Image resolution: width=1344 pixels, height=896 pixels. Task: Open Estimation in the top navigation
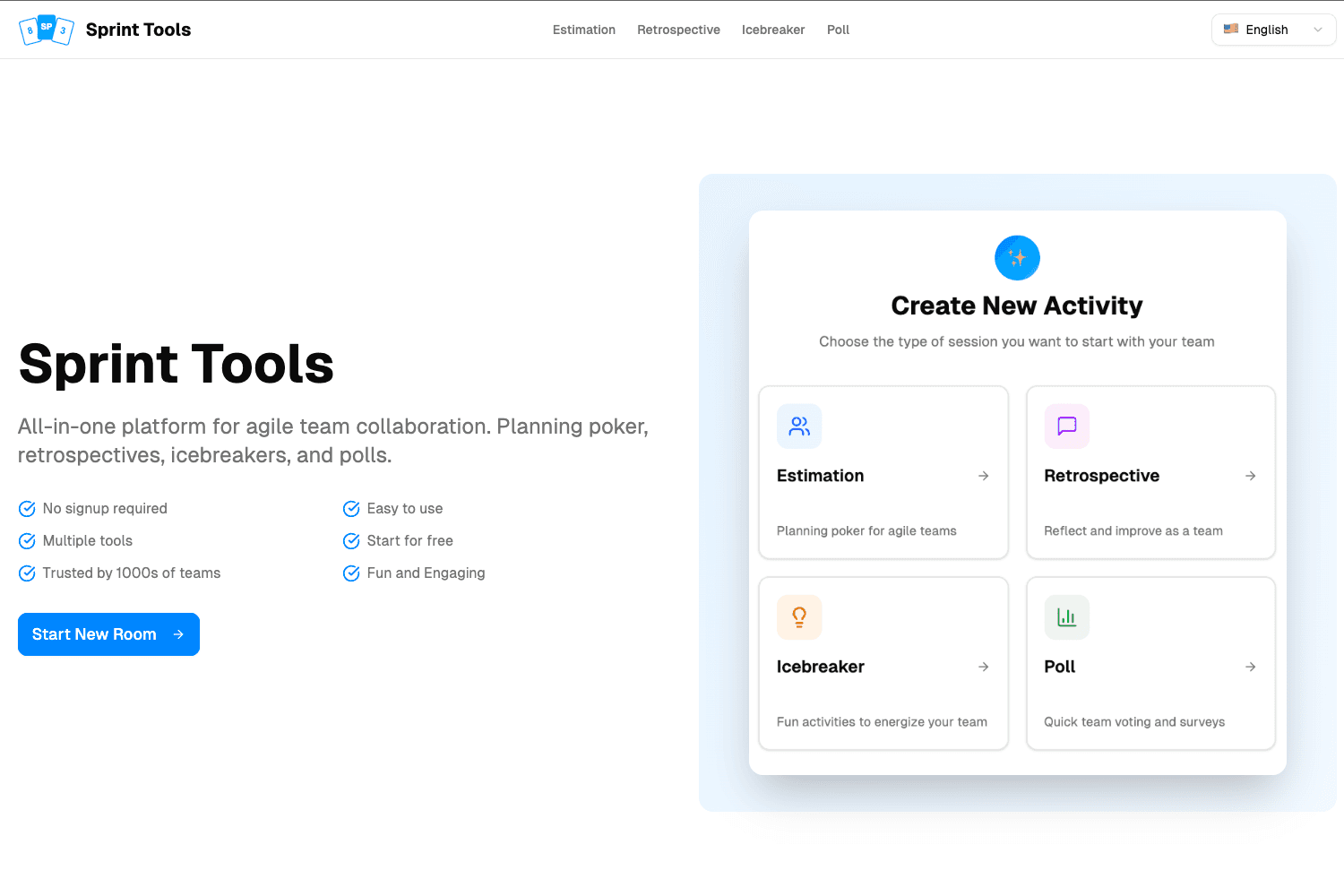(584, 30)
